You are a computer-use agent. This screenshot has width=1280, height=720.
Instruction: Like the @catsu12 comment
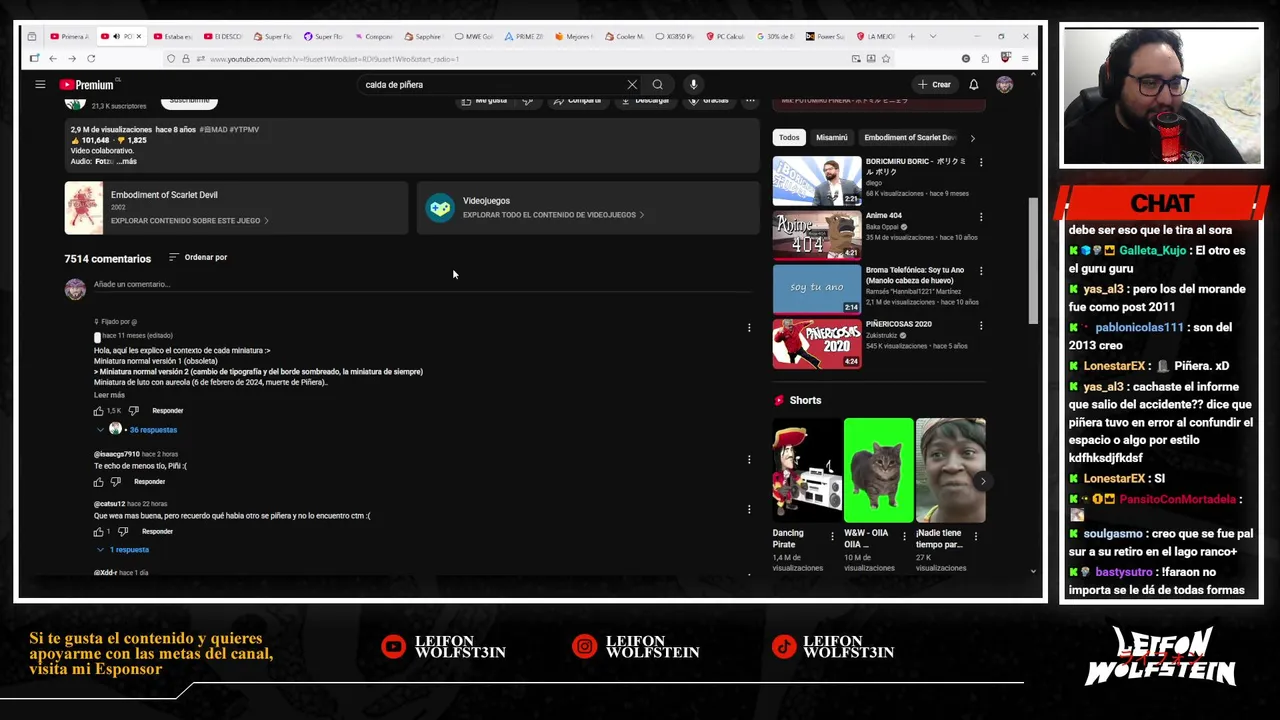click(x=99, y=532)
